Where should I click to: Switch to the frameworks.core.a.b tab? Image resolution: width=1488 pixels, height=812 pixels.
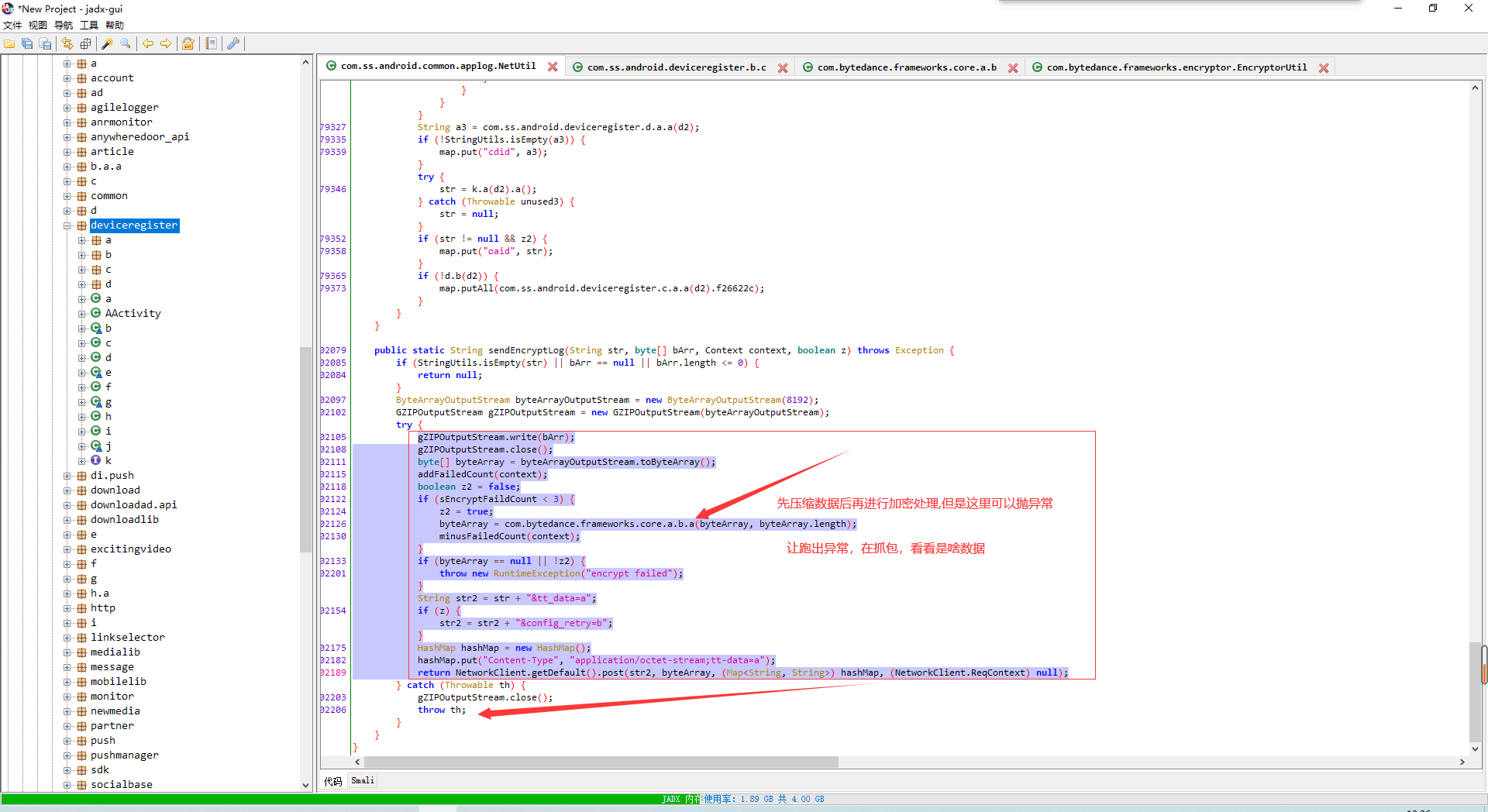[x=907, y=67]
